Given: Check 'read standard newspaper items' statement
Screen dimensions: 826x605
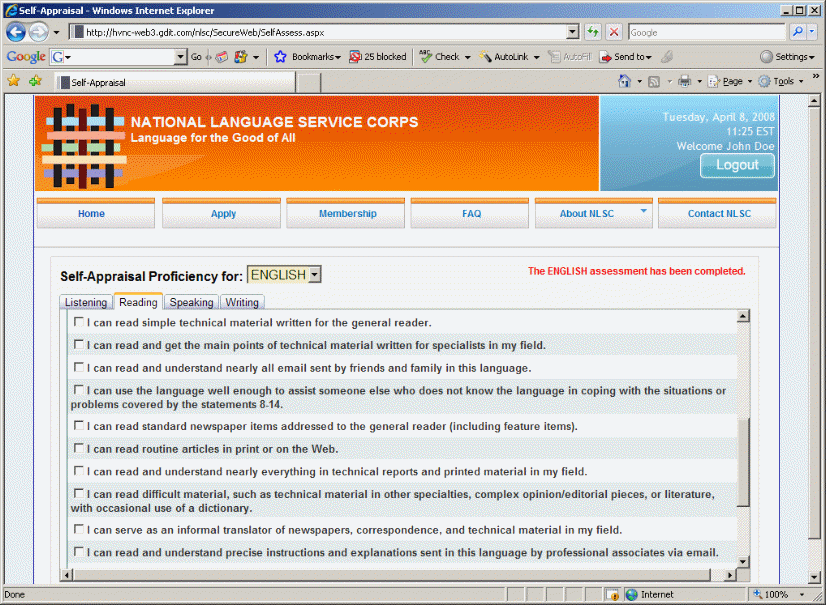Looking at the screenshot, I should [78, 425].
